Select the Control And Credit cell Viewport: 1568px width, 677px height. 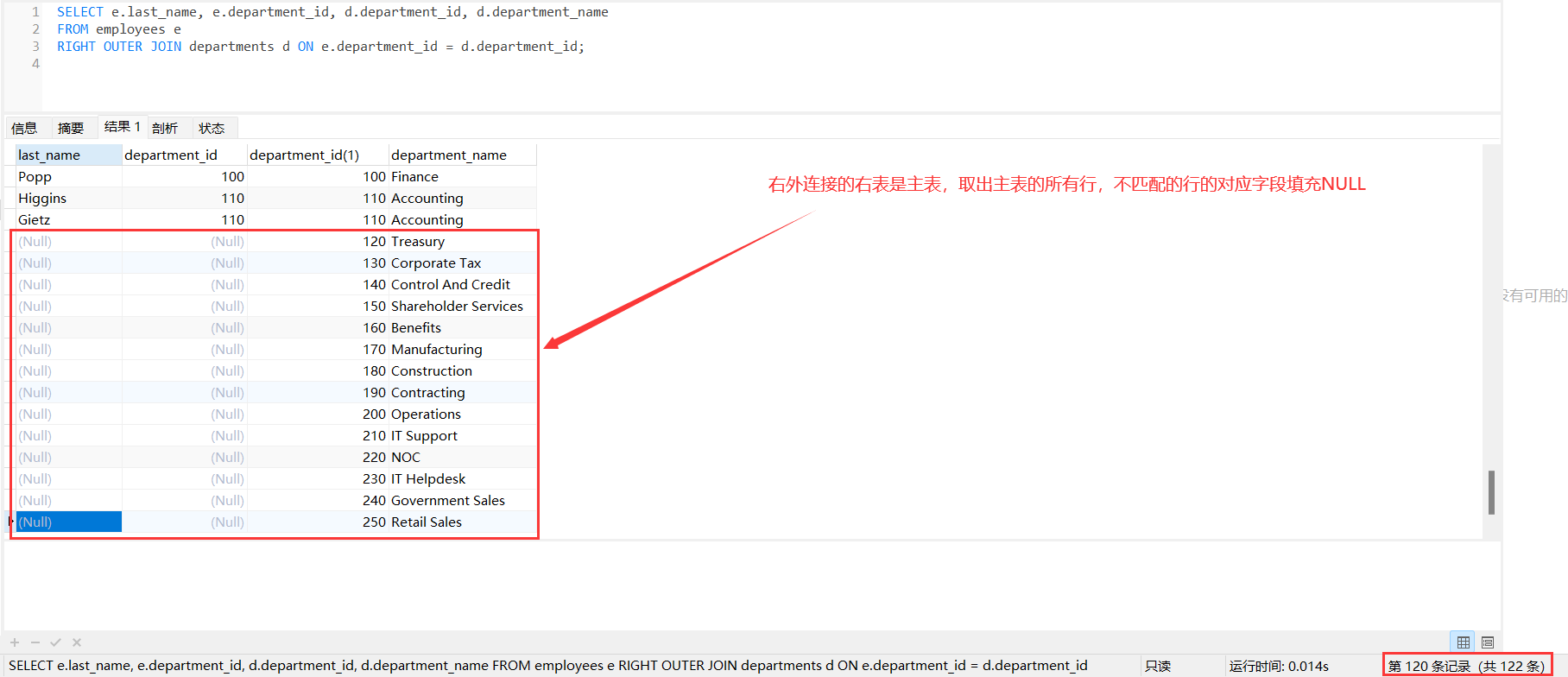(x=462, y=284)
